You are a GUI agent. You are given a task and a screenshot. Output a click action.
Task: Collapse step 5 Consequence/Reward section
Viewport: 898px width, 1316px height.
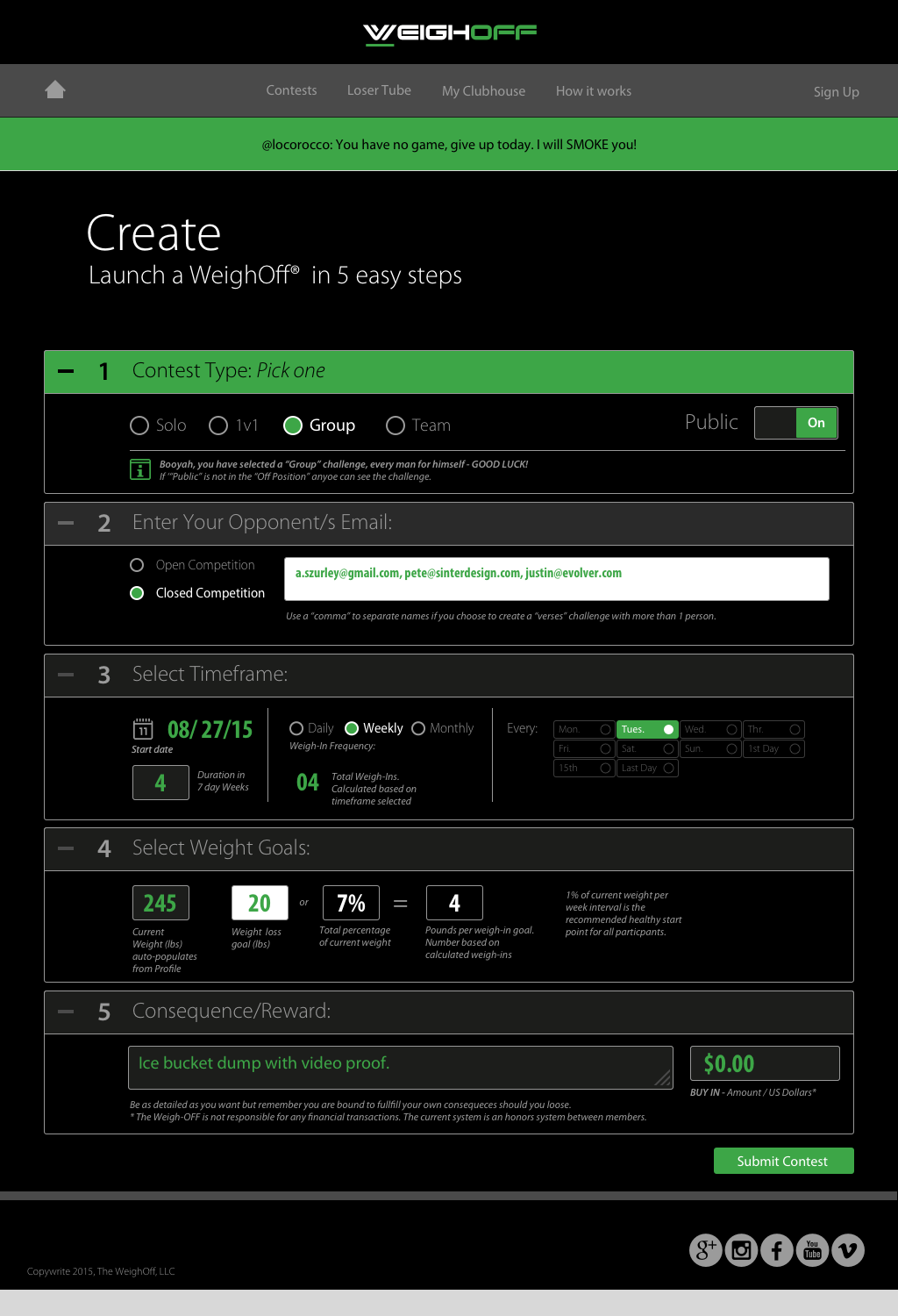click(x=66, y=1012)
